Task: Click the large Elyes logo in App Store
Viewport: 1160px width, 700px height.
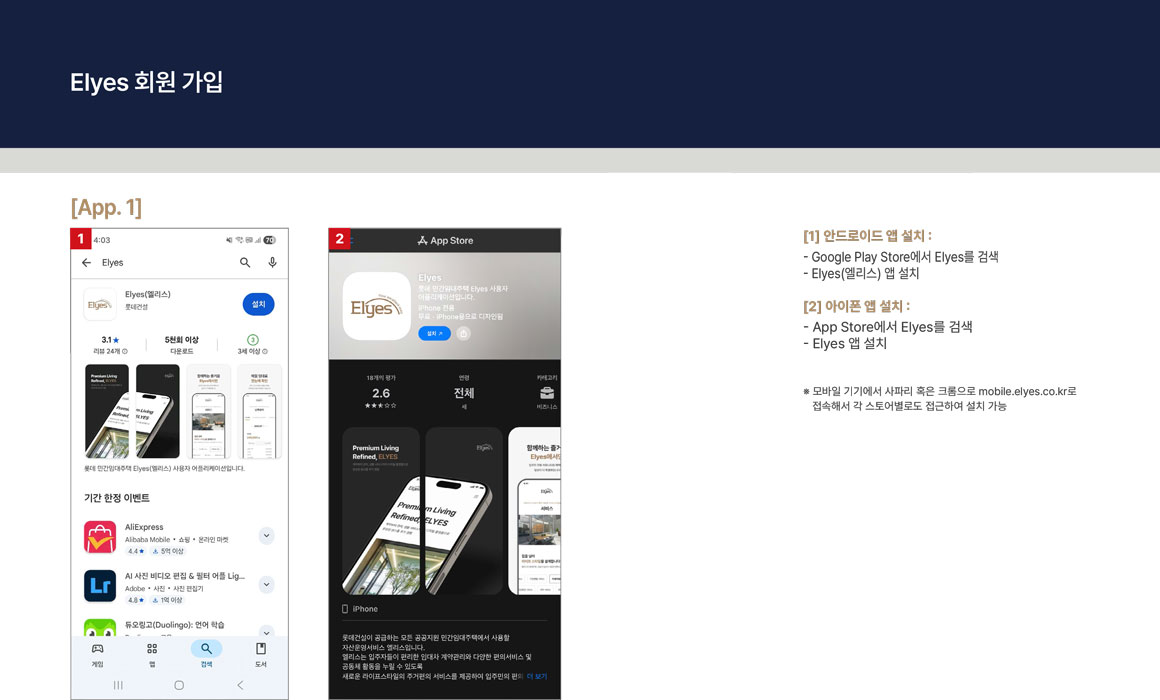Action: tap(376, 306)
